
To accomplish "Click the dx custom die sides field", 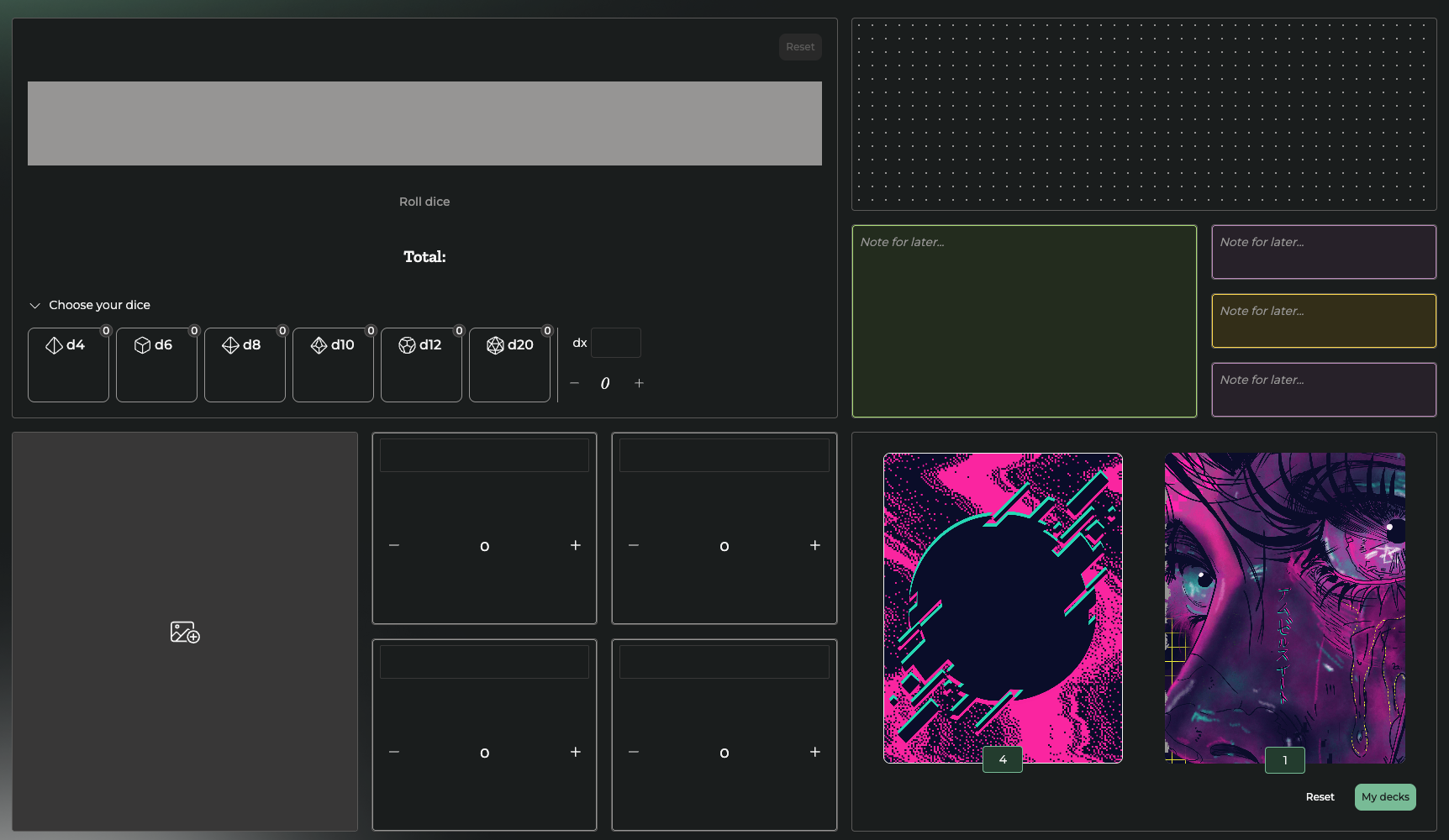I will point(616,343).
